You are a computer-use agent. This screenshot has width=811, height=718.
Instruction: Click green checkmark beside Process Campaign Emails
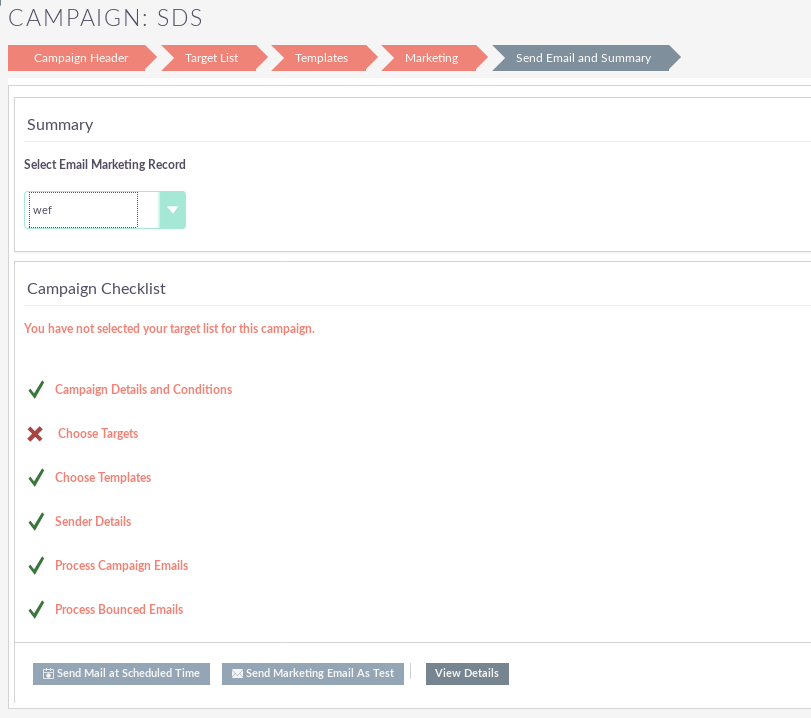coord(36,566)
